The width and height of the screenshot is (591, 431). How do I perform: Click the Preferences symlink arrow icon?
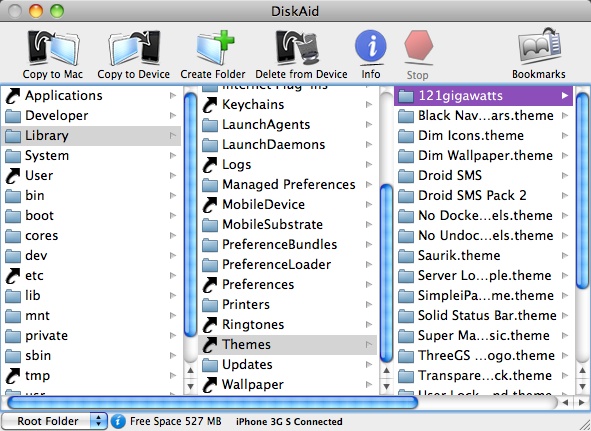click(x=210, y=285)
